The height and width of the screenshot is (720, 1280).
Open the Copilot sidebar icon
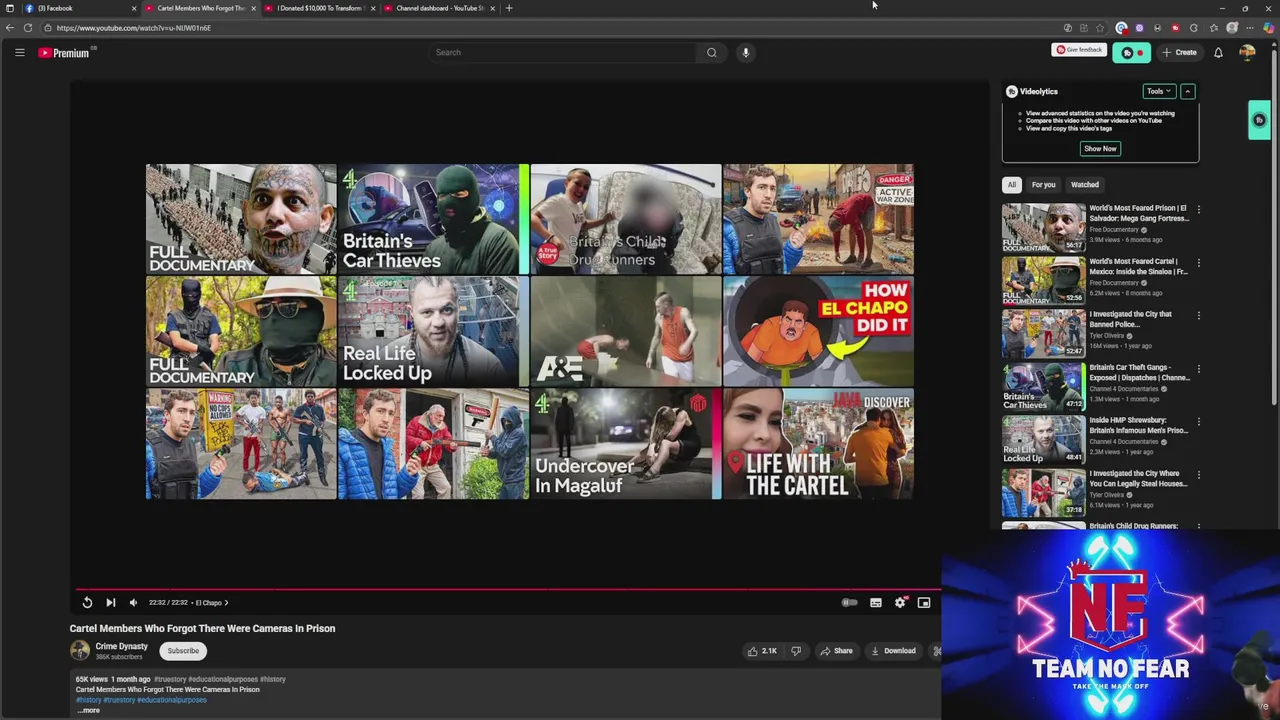[x=1268, y=28]
